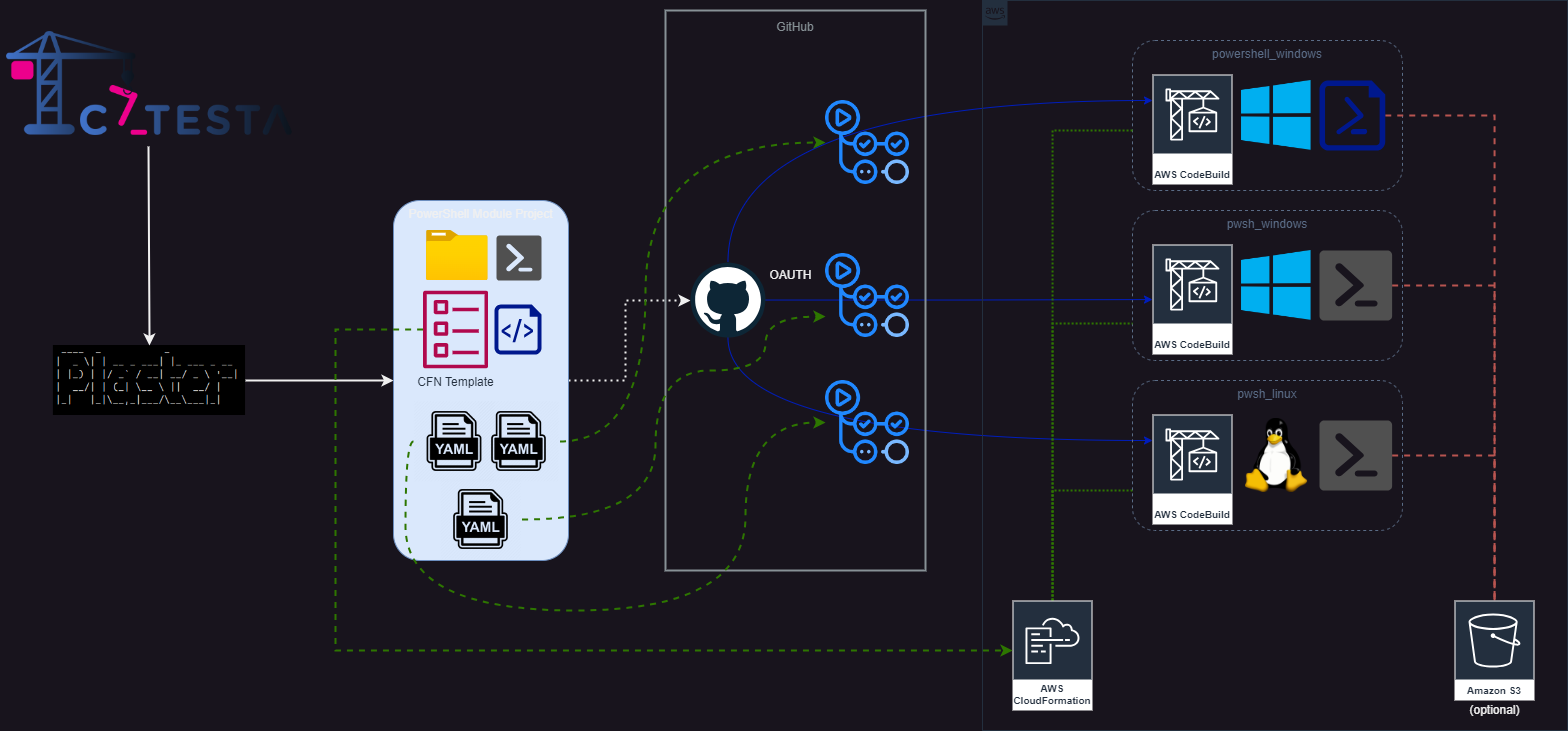Click the (optional) text under Amazon S3
Viewport: 1568px width, 731px height.
(x=1494, y=710)
